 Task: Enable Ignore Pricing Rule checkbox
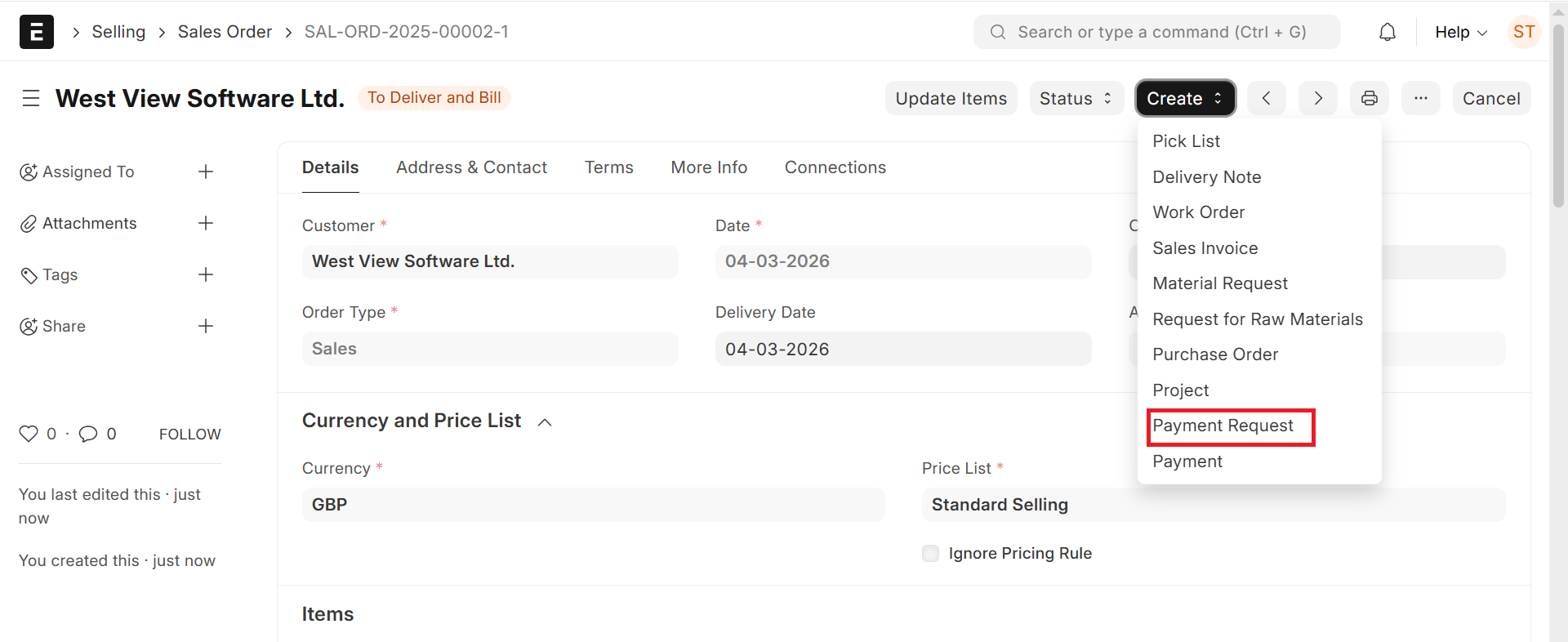tap(930, 553)
